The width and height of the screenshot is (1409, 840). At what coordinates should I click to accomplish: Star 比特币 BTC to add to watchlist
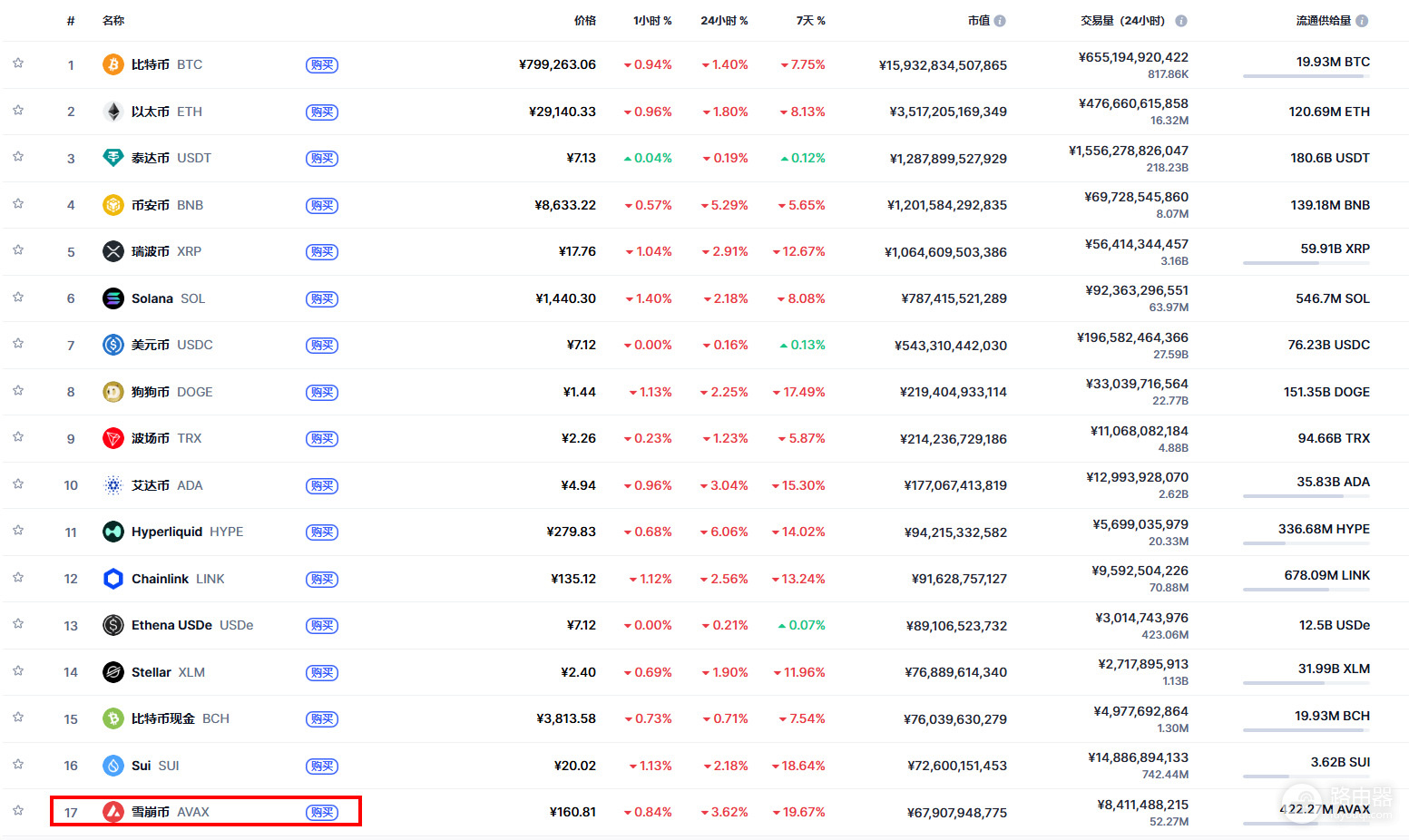pos(18,63)
